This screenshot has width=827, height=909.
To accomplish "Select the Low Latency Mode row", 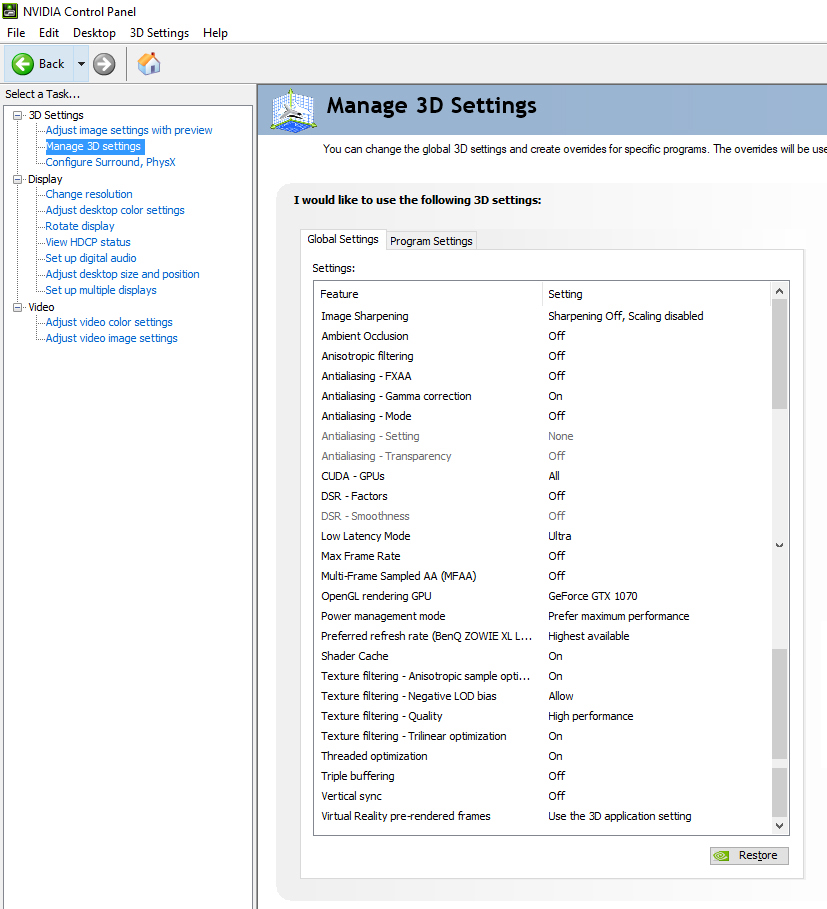I will point(543,536).
